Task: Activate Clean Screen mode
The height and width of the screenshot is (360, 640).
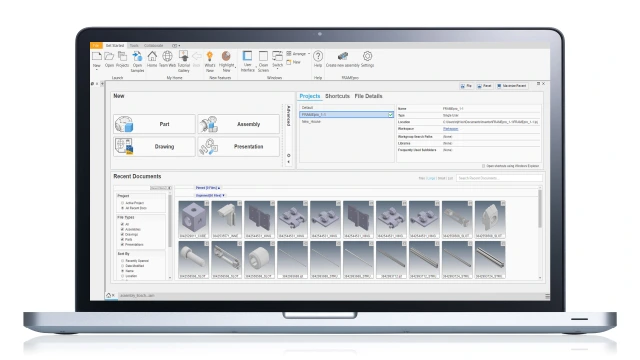Action: (x=263, y=56)
